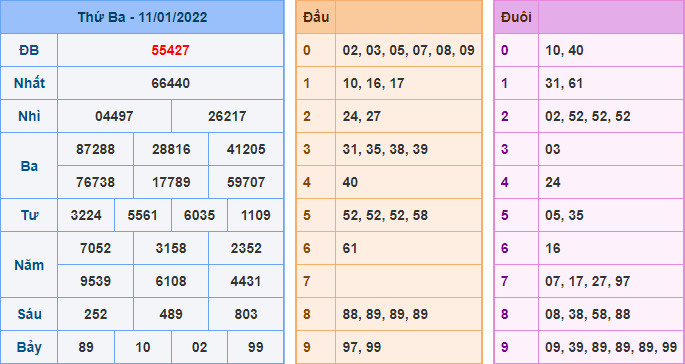Image resolution: width=685 pixels, height=364 pixels.
Task: Click Đuôi values '05, 35'
Action: click(564, 215)
